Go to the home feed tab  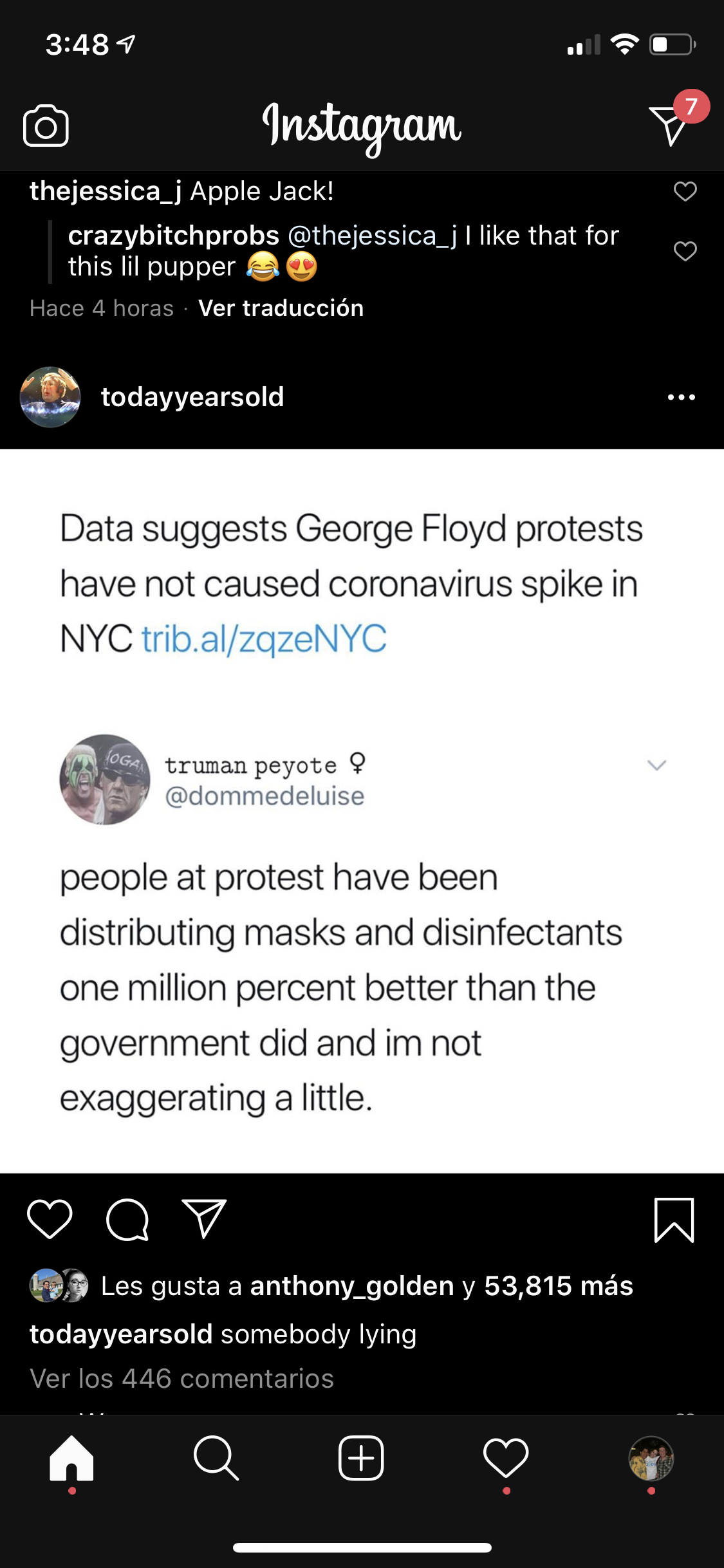click(x=71, y=1458)
